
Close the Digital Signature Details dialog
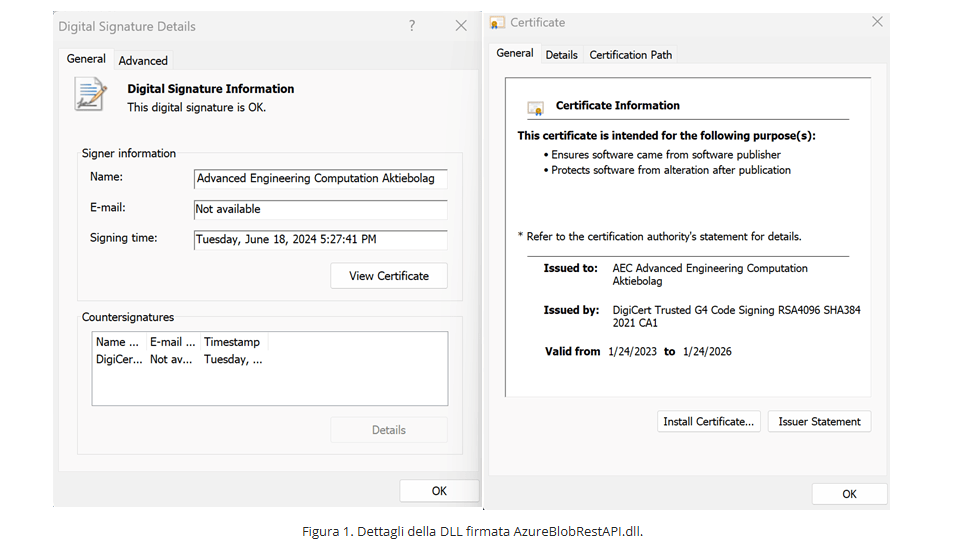coord(461,26)
